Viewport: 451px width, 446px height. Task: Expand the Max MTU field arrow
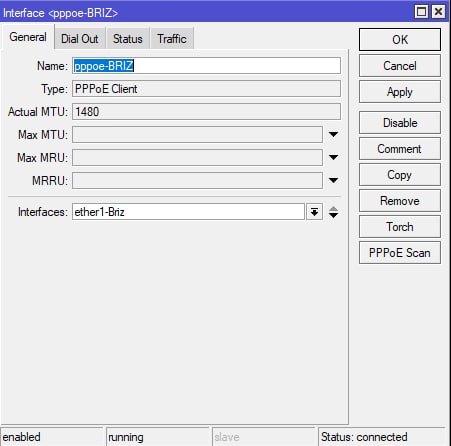click(333, 134)
